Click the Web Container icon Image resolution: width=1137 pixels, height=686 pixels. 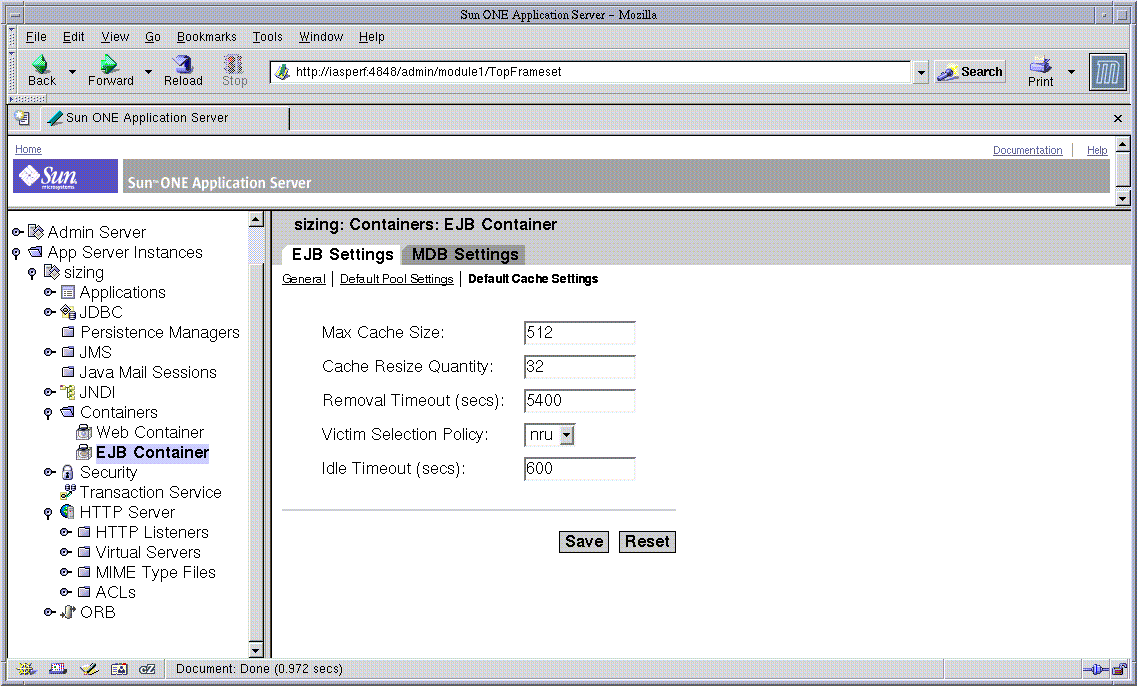click(x=84, y=432)
